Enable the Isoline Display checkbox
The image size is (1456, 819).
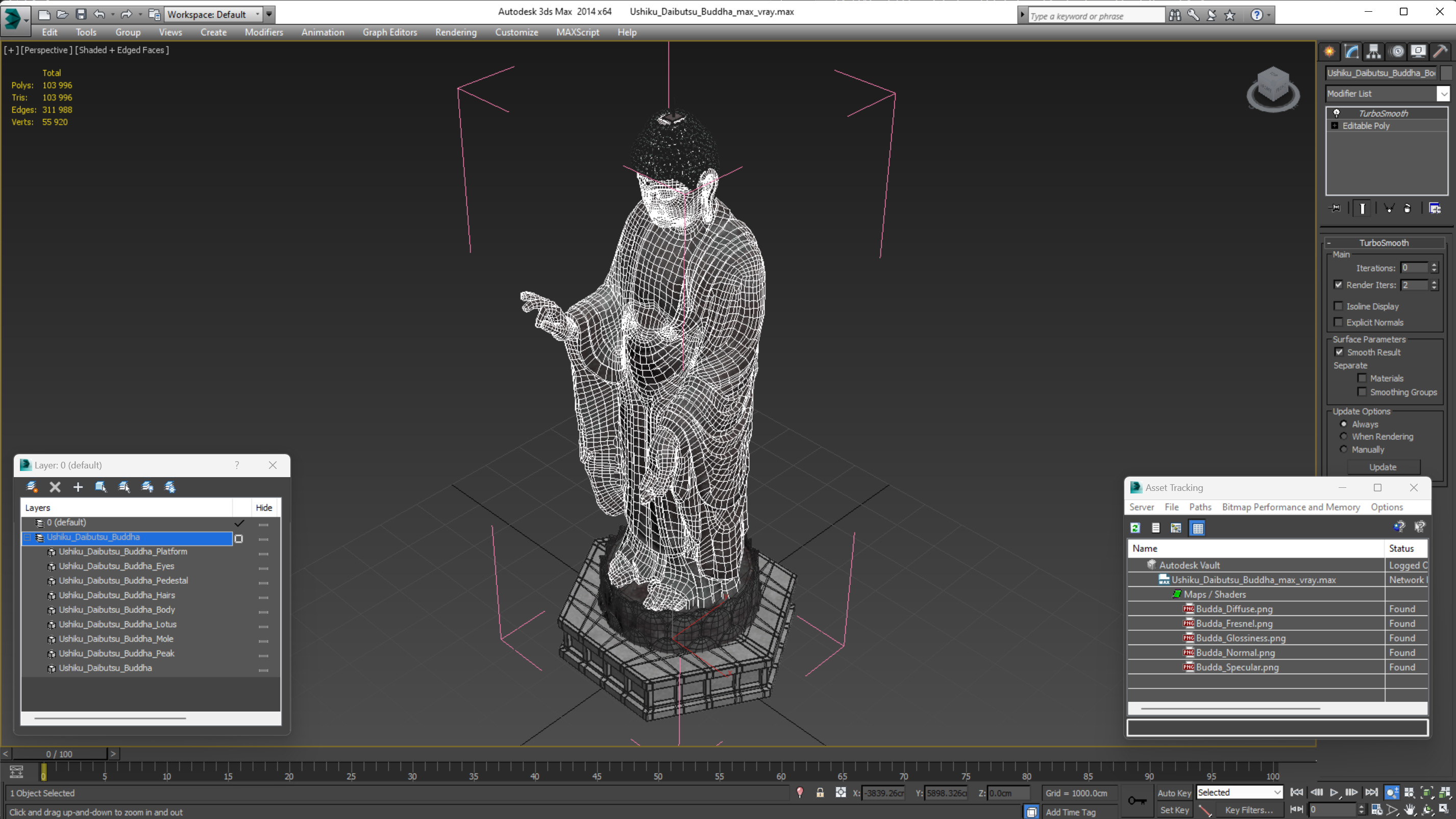(x=1338, y=306)
